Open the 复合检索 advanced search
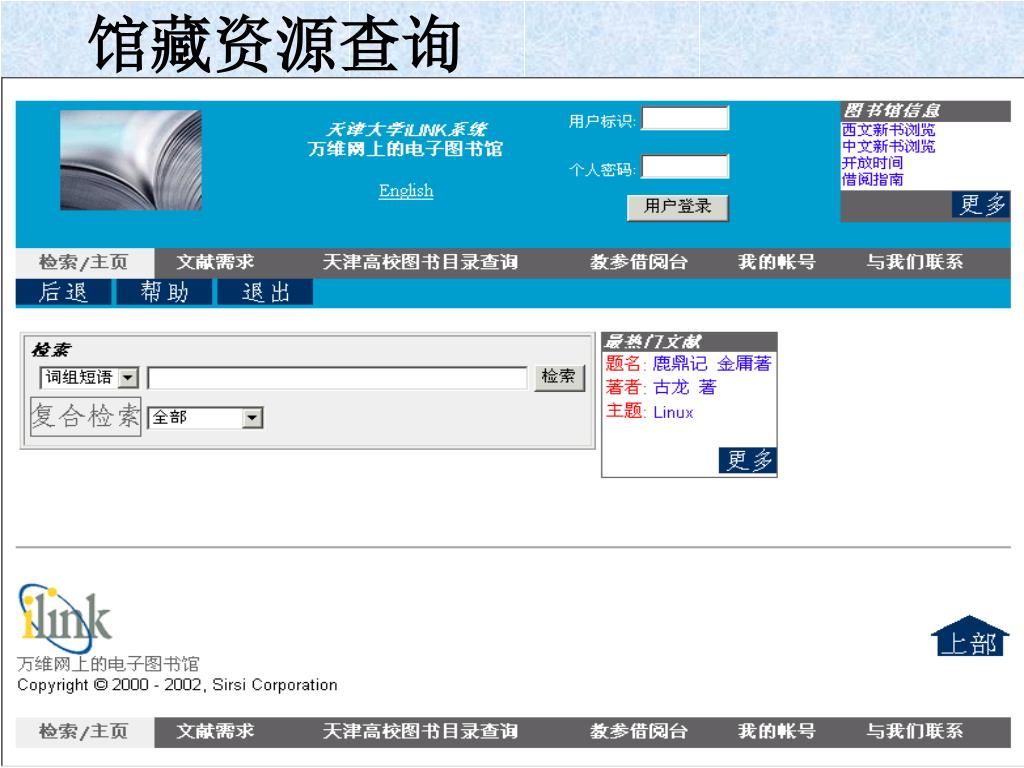The image size is (1024, 768). (x=86, y=416)
